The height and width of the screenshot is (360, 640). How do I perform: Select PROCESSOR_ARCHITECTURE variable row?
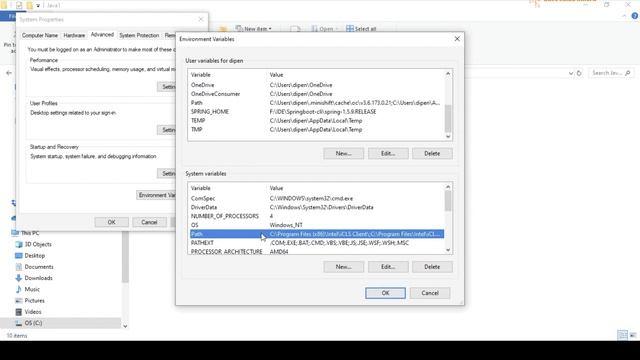click(316, 251)
